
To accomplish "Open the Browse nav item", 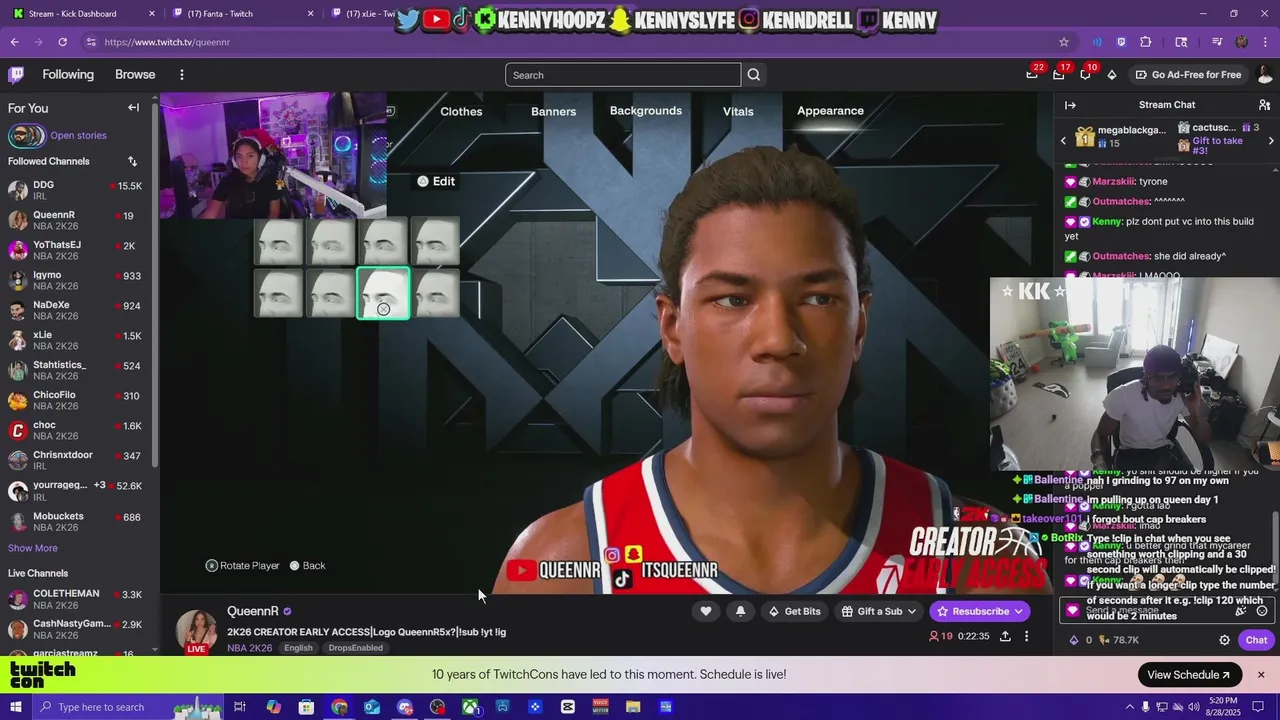I will pyautogui.click(x=135, y=75).
